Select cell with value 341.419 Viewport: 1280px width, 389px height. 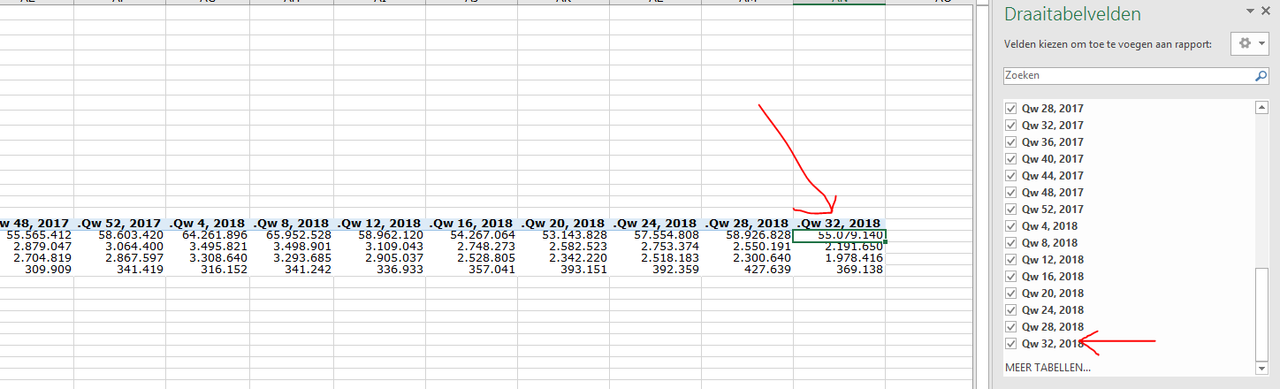tap(120, 270)
